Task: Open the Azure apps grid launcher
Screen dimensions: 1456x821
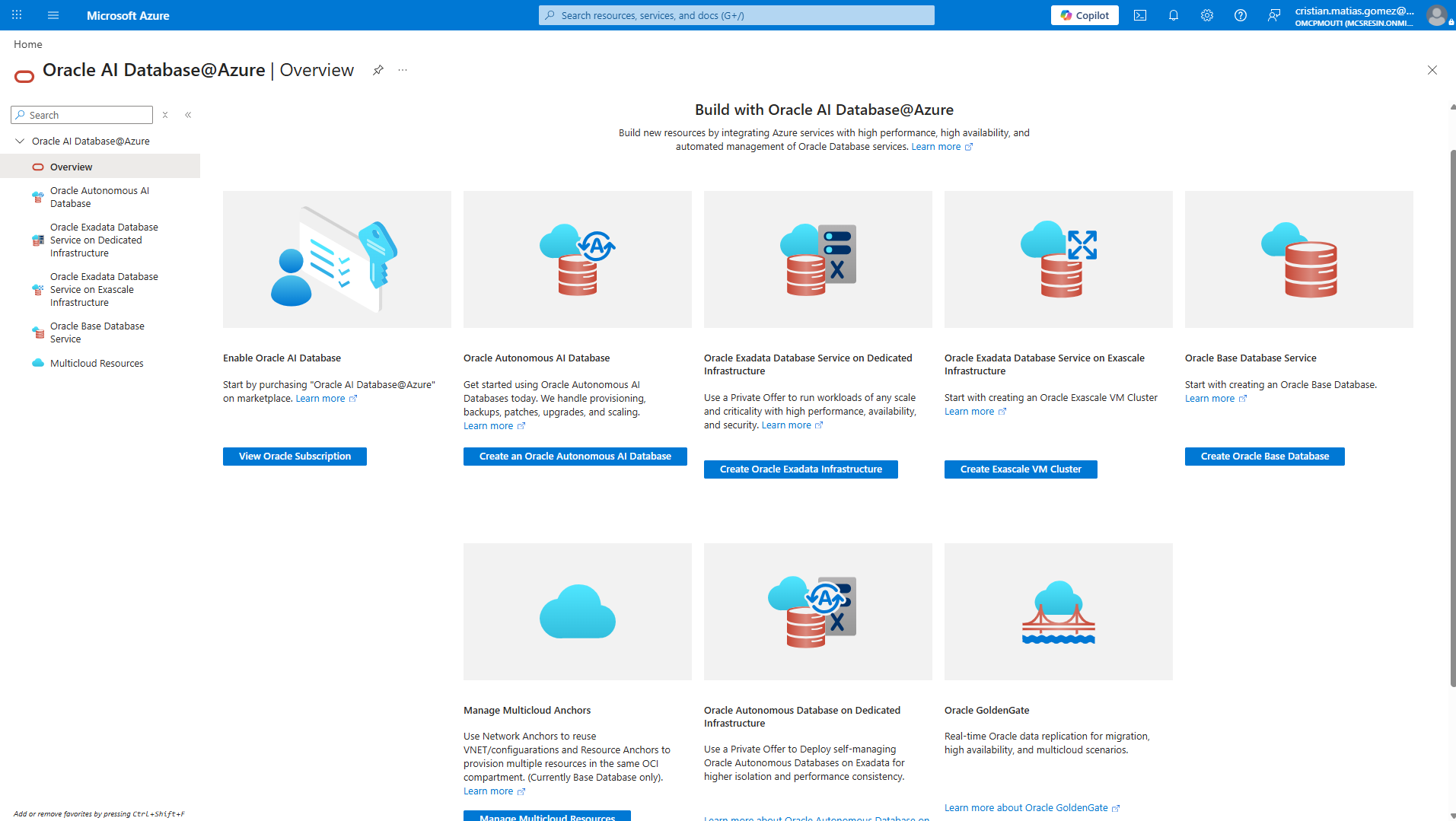Action: [x=17, y=15]
